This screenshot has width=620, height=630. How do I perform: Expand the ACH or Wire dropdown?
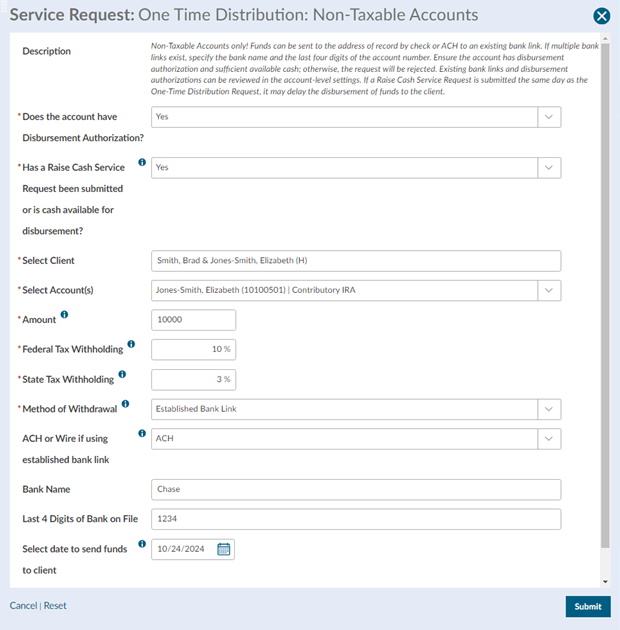coord(549,439)
